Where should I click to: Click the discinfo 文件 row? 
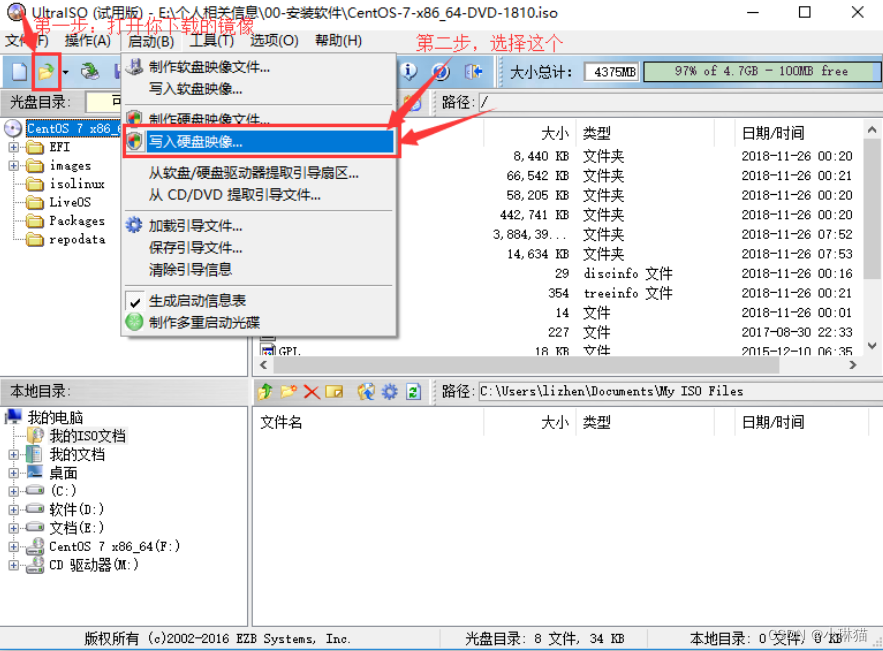(628, 274)
